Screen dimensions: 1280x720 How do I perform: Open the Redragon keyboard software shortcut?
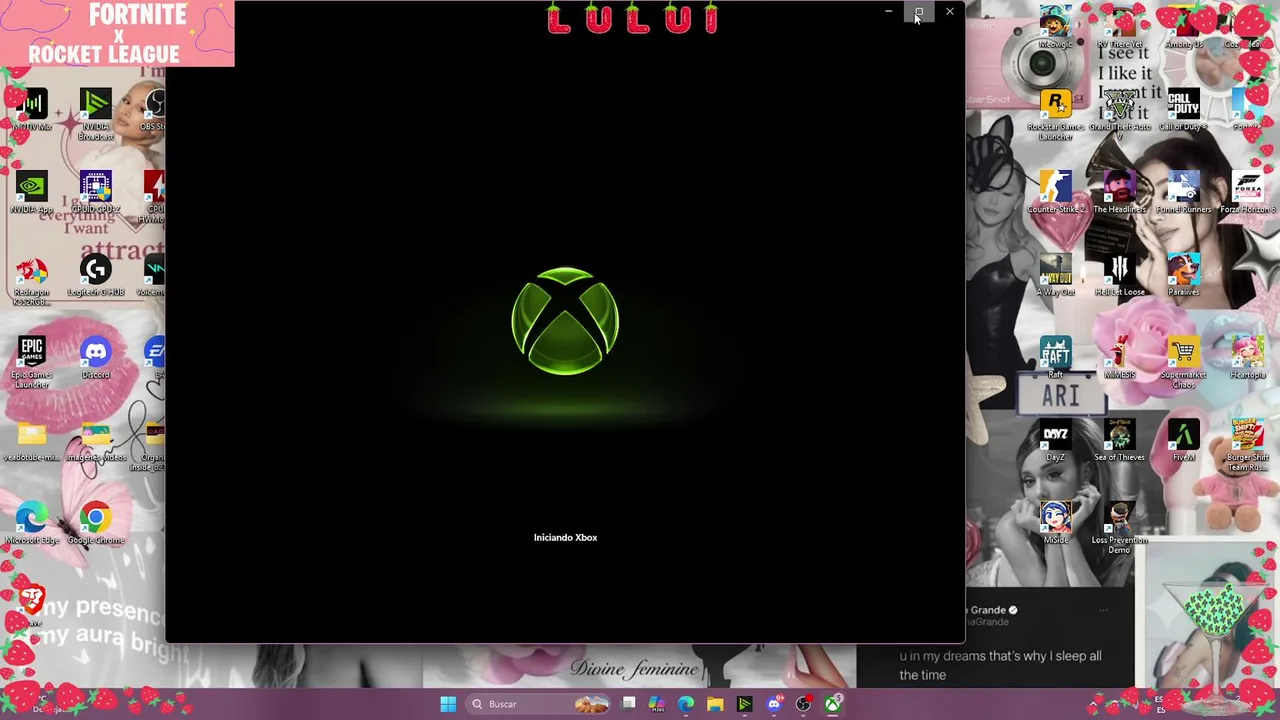pyautogui.click(x=32, y=281)
